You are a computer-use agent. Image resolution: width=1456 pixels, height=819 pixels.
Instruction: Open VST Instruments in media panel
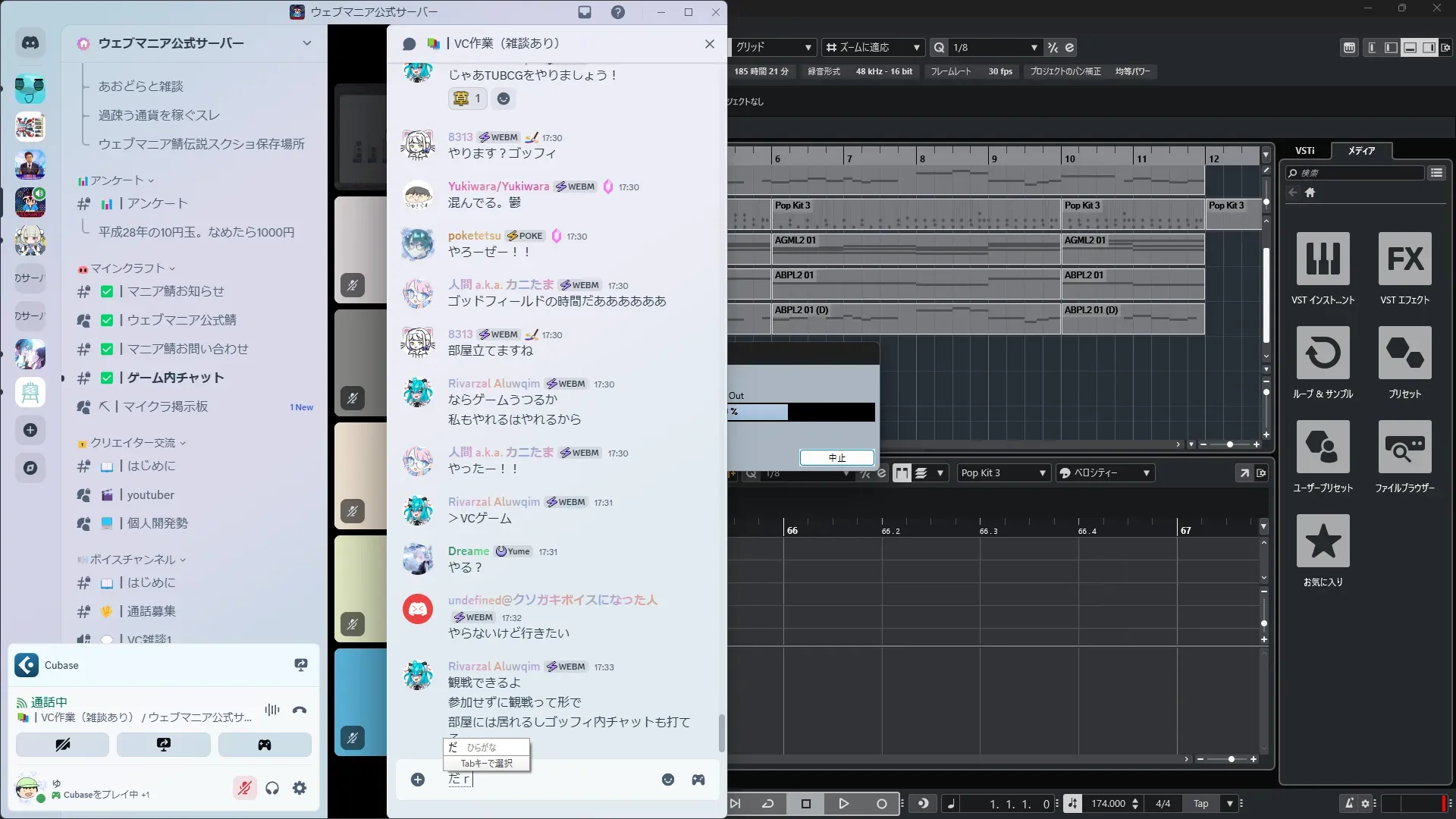click(x=1323, y=259)
